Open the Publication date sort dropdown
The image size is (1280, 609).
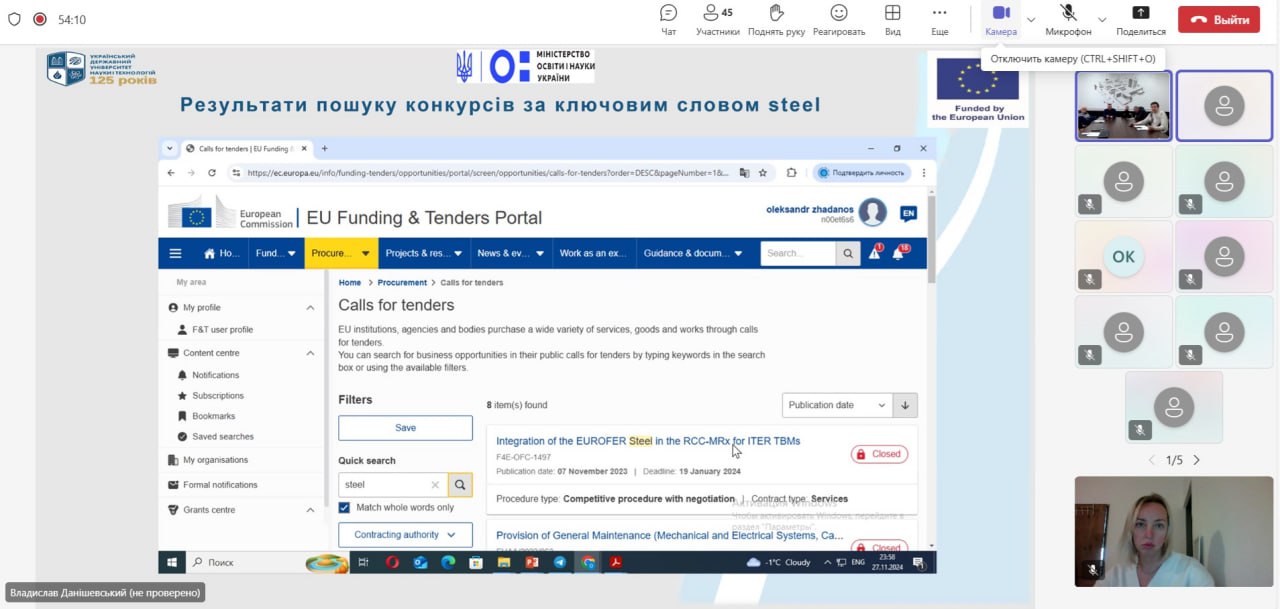point(837,405)
